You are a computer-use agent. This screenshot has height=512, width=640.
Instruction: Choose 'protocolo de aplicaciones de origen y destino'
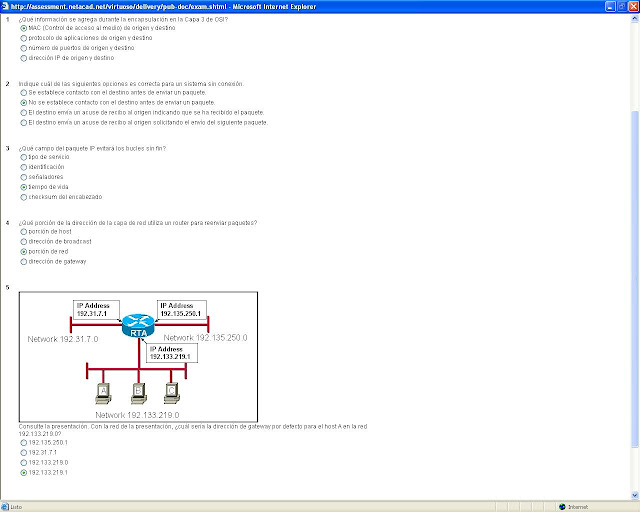[24, 38]
